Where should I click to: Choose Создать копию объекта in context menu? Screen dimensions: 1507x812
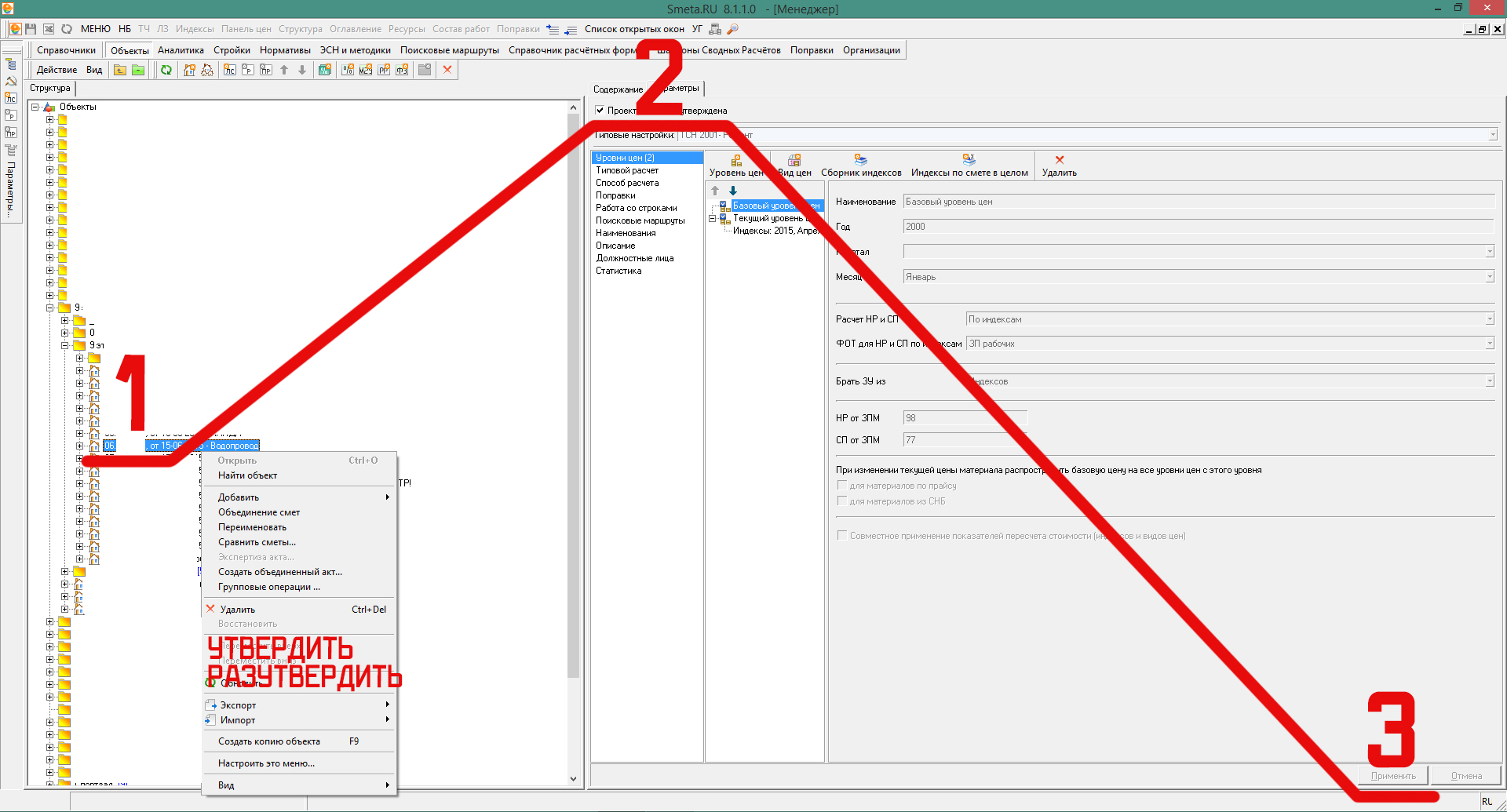(298, 741)
